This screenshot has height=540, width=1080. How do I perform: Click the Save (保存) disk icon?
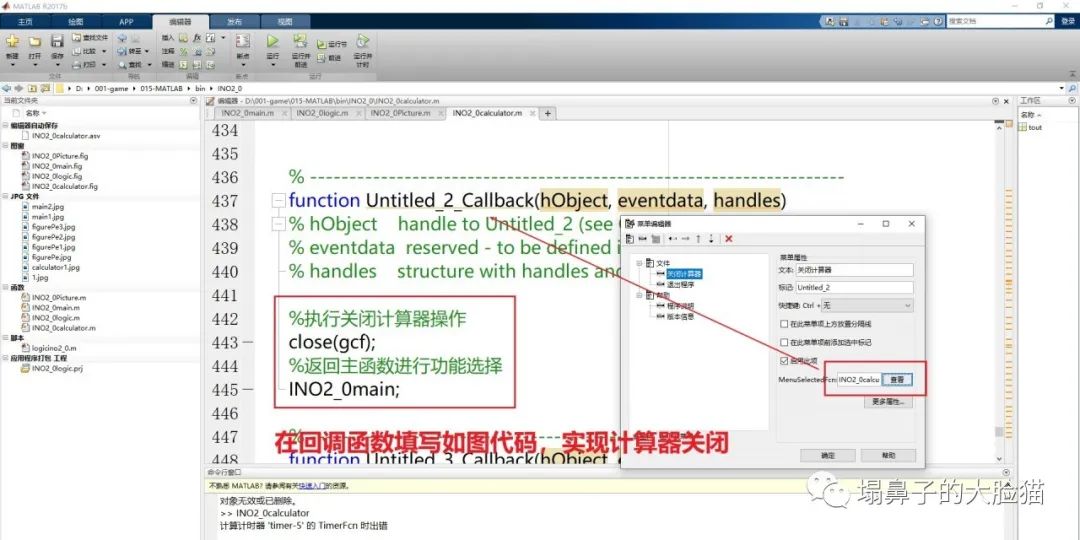pyautogui.click(x=57, y=41)
